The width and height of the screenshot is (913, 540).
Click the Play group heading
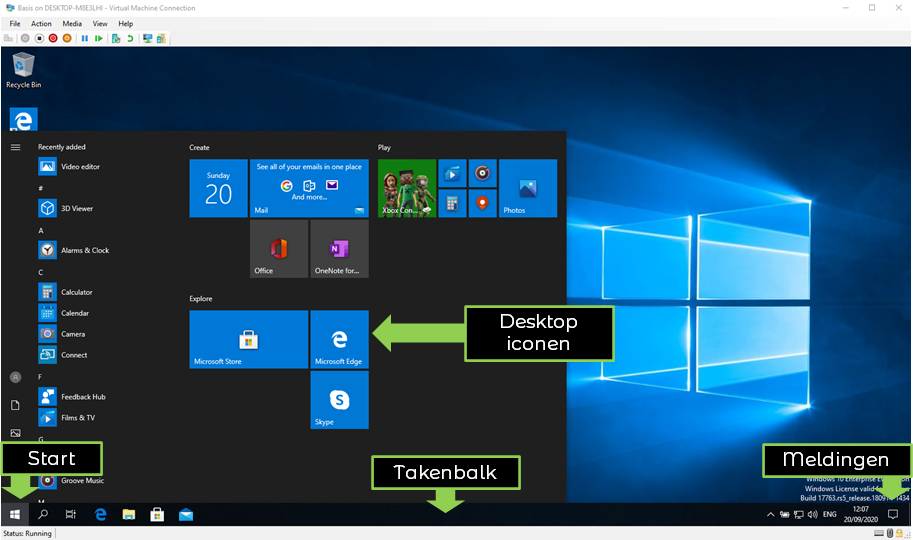[384, 148]
